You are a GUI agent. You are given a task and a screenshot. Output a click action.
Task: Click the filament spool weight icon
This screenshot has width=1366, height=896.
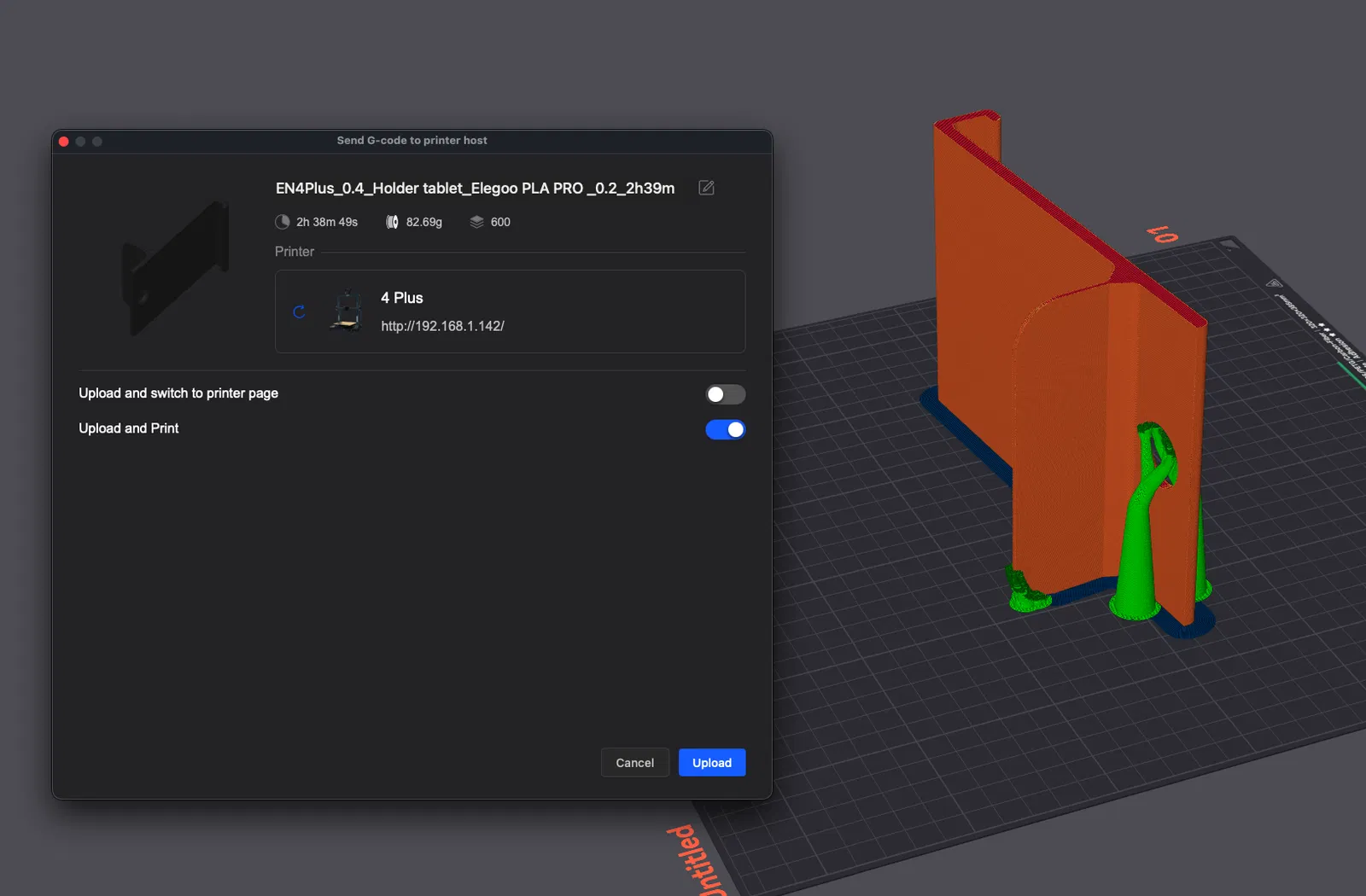[392, 222]
